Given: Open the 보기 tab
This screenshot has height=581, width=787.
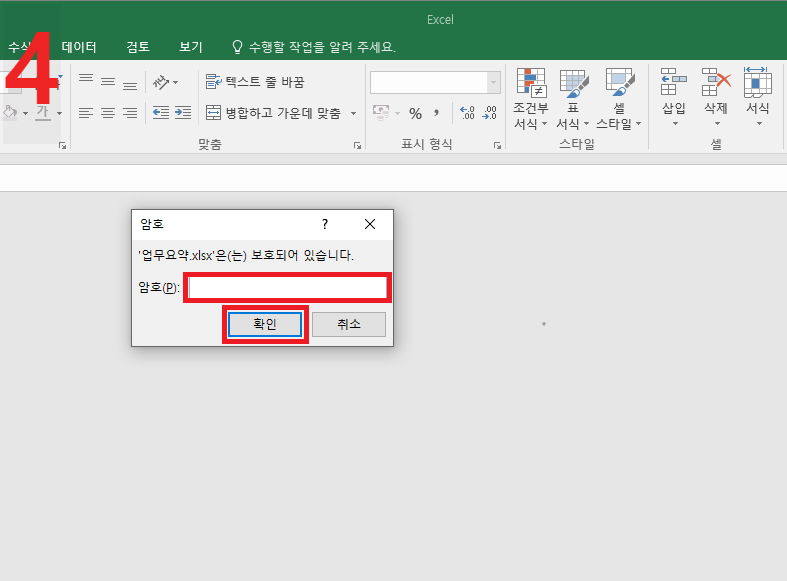Looking at the screenshot, I should point(191,47).
